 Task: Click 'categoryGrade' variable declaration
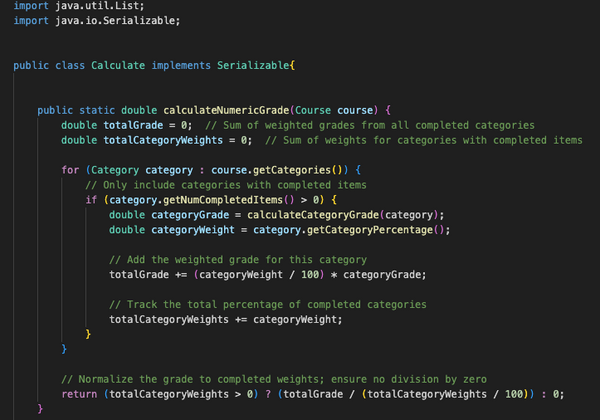click(190, 215)
